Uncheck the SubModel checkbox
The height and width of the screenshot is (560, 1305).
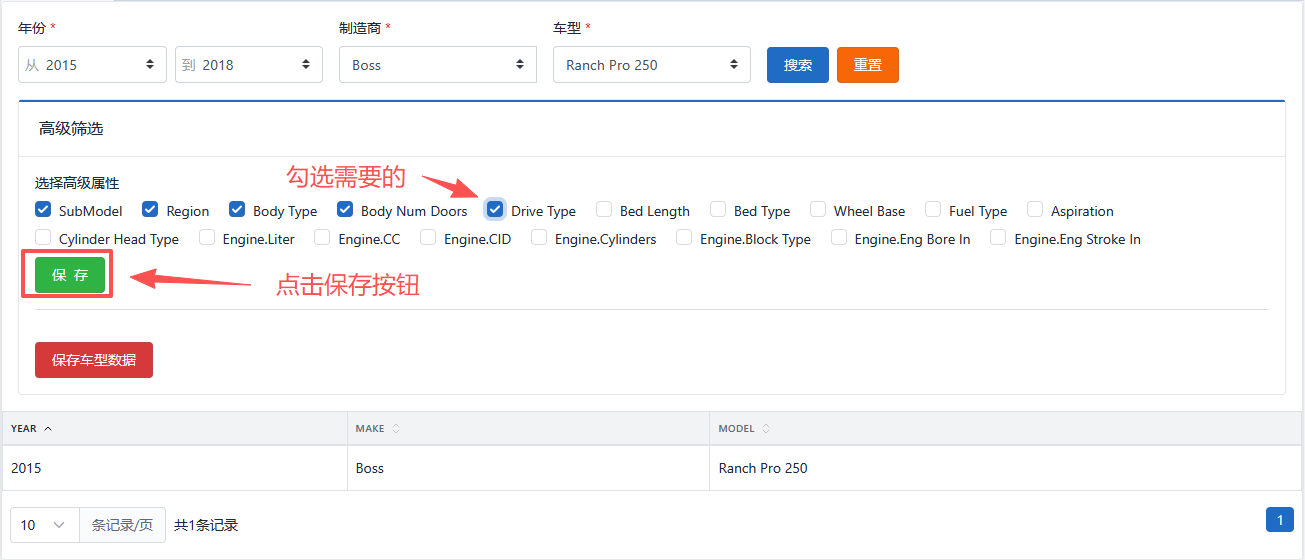point(43,210)
